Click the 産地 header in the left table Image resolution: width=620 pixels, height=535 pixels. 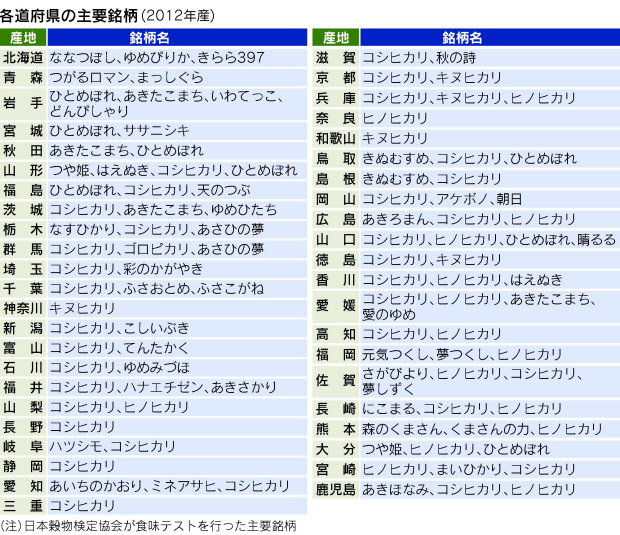click(23, 37)
